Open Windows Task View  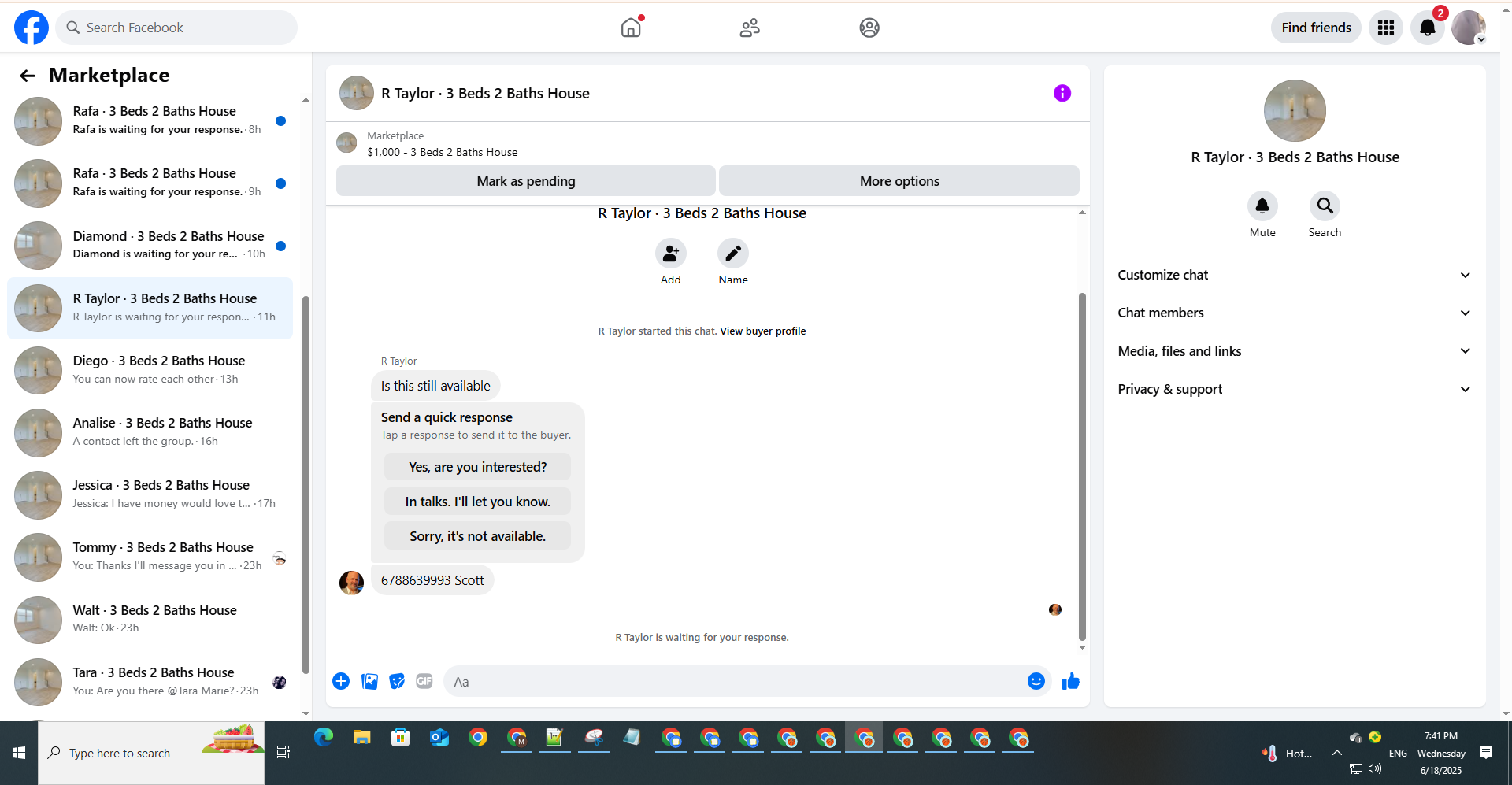(283, 754)
